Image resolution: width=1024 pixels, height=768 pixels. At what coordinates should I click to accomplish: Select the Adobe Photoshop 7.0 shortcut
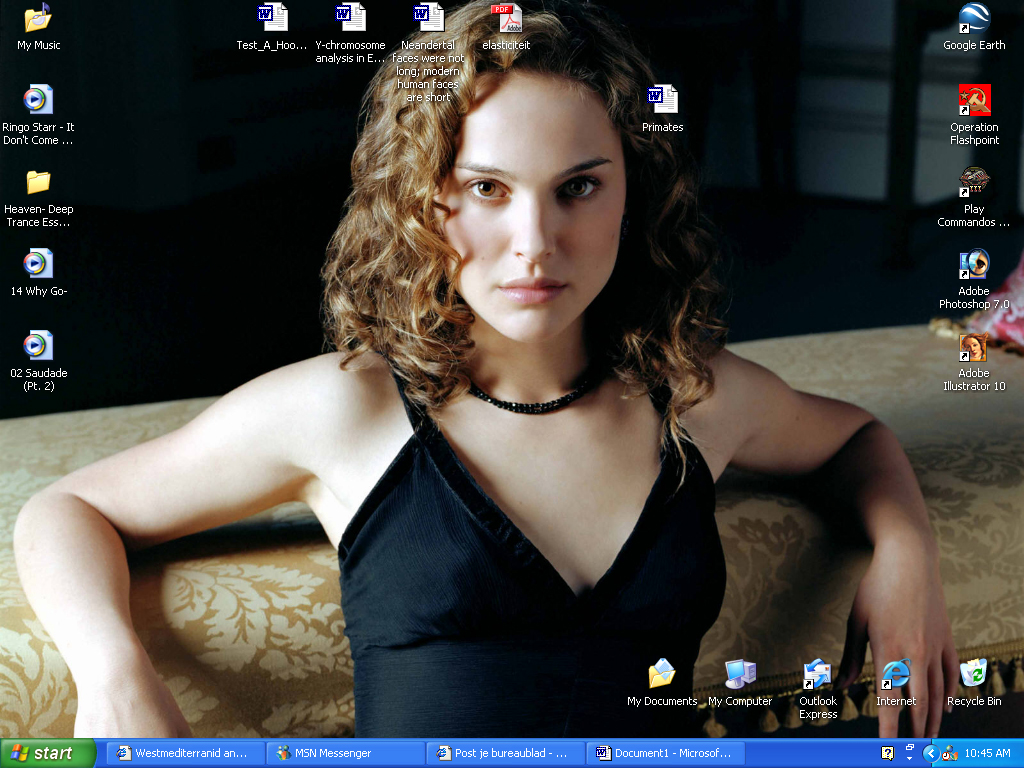point(974,265)
